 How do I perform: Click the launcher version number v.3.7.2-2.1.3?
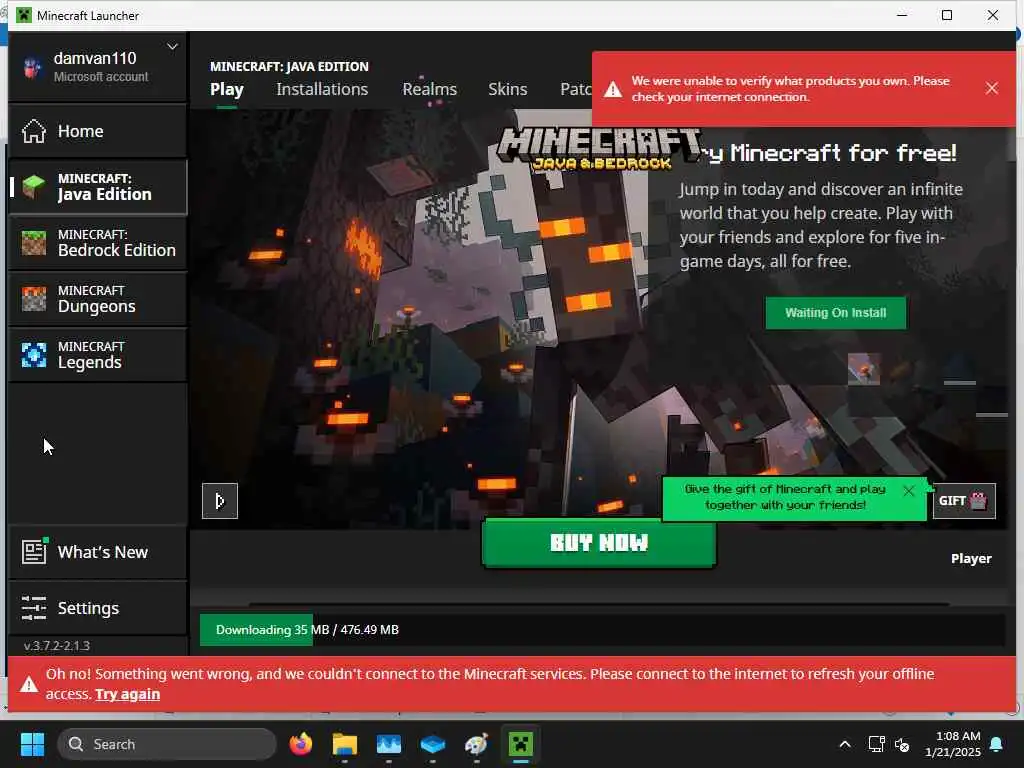coord(57,646)
